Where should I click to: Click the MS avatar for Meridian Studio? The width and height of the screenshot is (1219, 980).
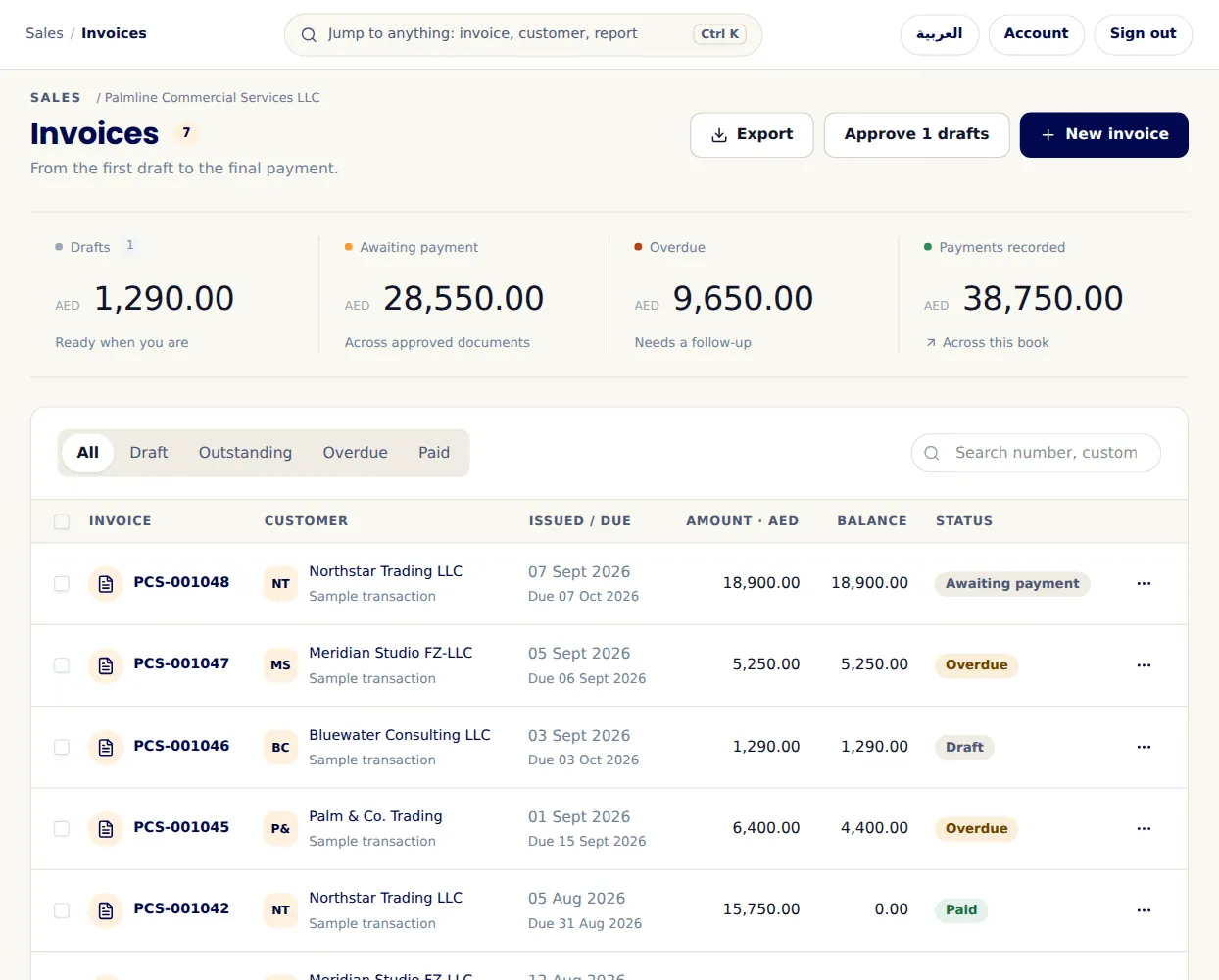point(280,665)
